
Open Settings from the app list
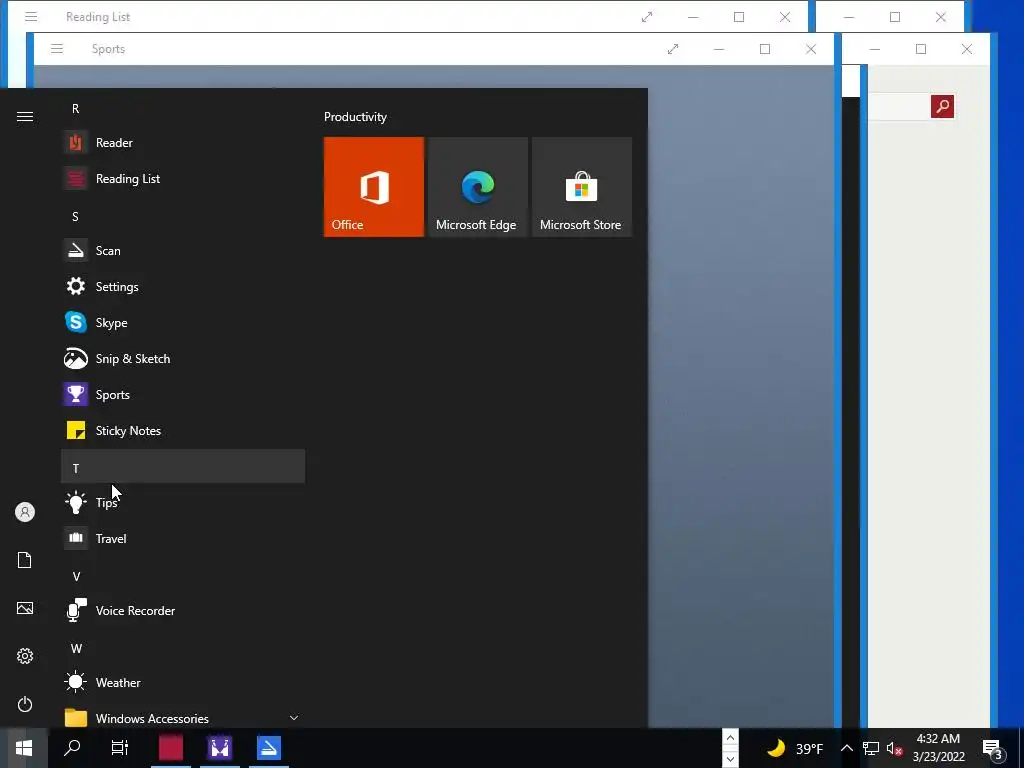click(183, 287)
